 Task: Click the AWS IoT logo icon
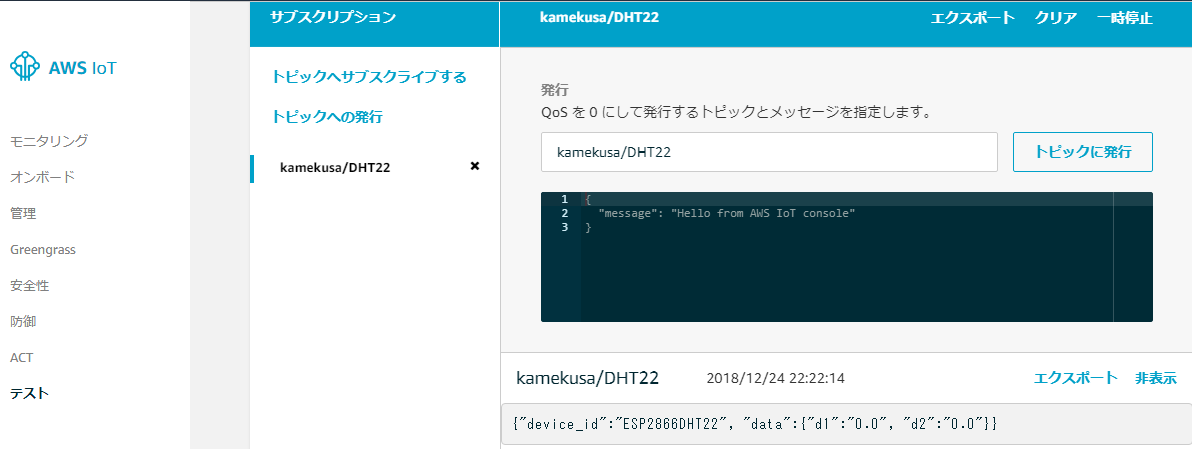click(x=24, y=67)
